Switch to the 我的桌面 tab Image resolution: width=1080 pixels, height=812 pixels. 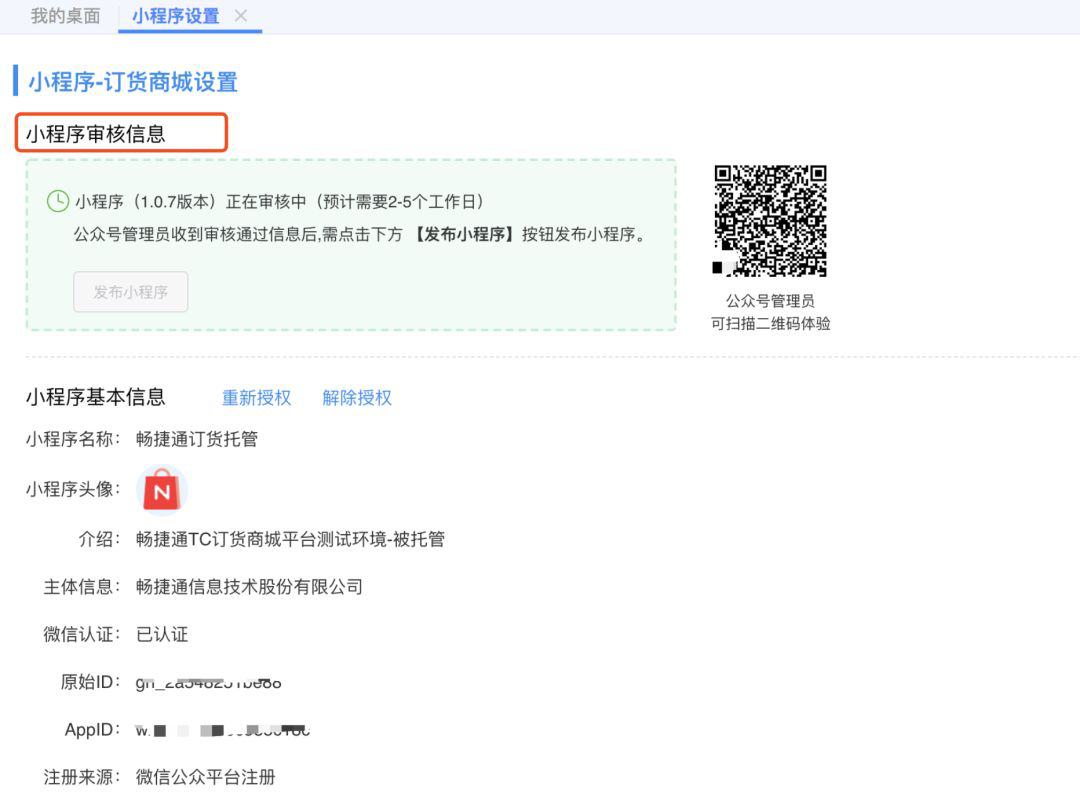tap(65, 16)
